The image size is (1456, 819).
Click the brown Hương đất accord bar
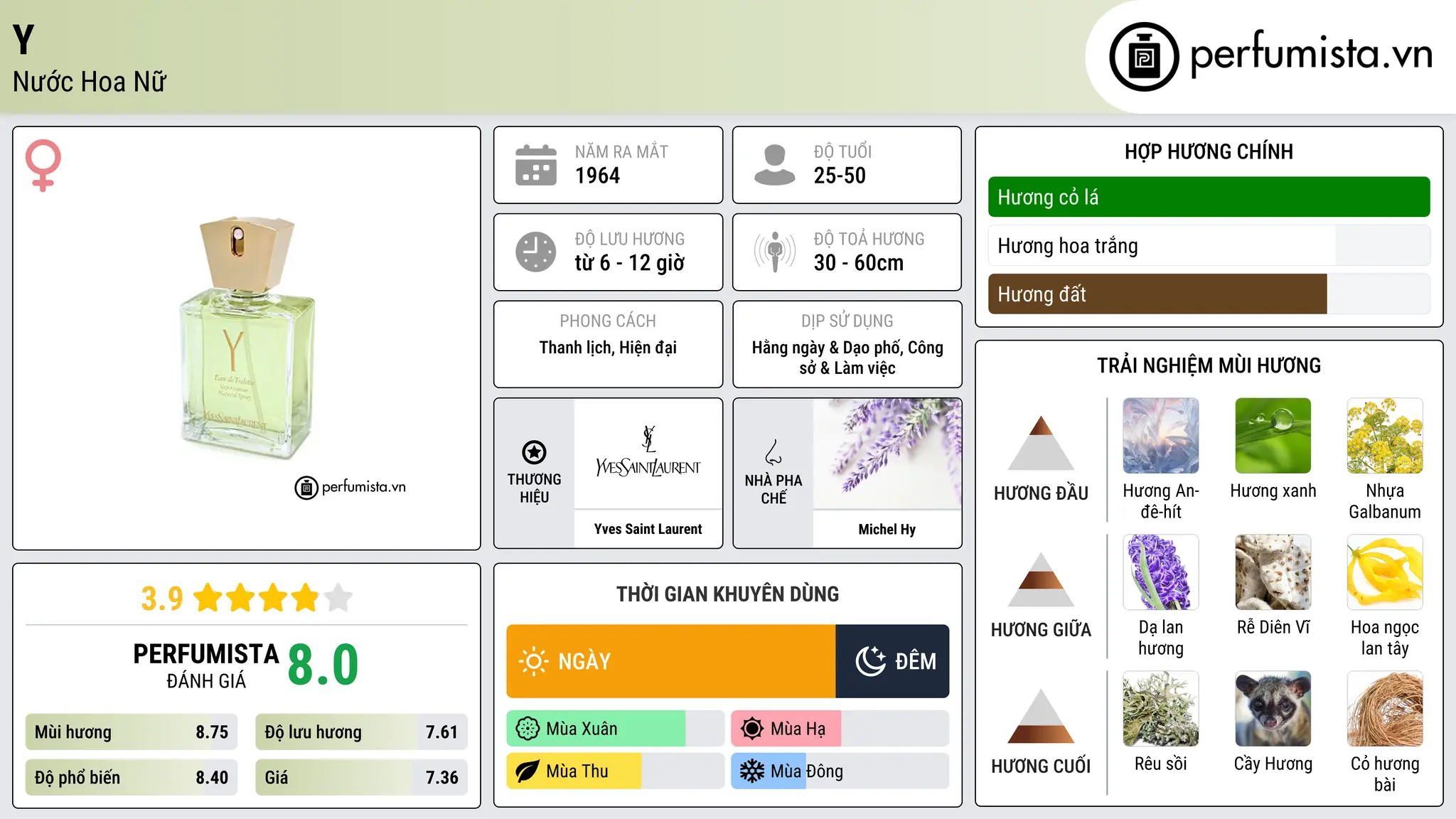[1209, 294]
